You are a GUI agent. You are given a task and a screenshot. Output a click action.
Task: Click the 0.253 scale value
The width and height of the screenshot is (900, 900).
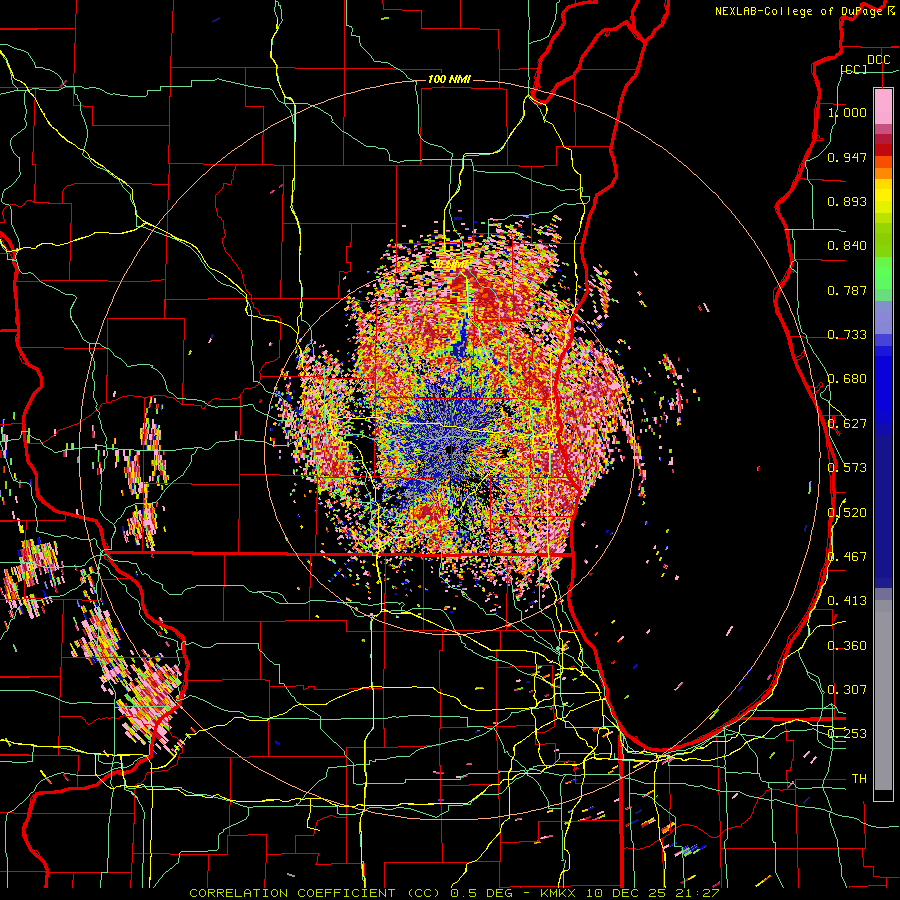tap(847, 734)
